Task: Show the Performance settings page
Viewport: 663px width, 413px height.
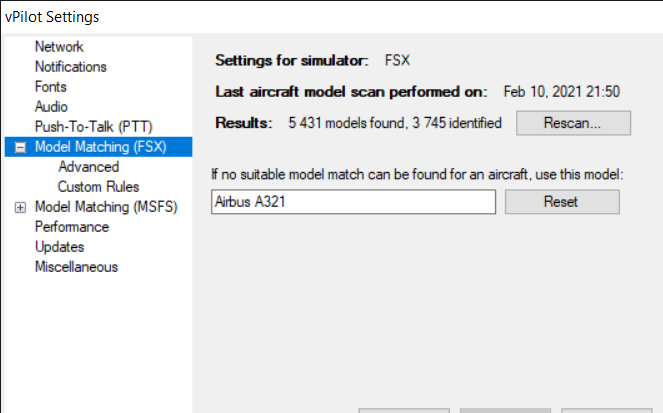Action: tap(71, 227)
